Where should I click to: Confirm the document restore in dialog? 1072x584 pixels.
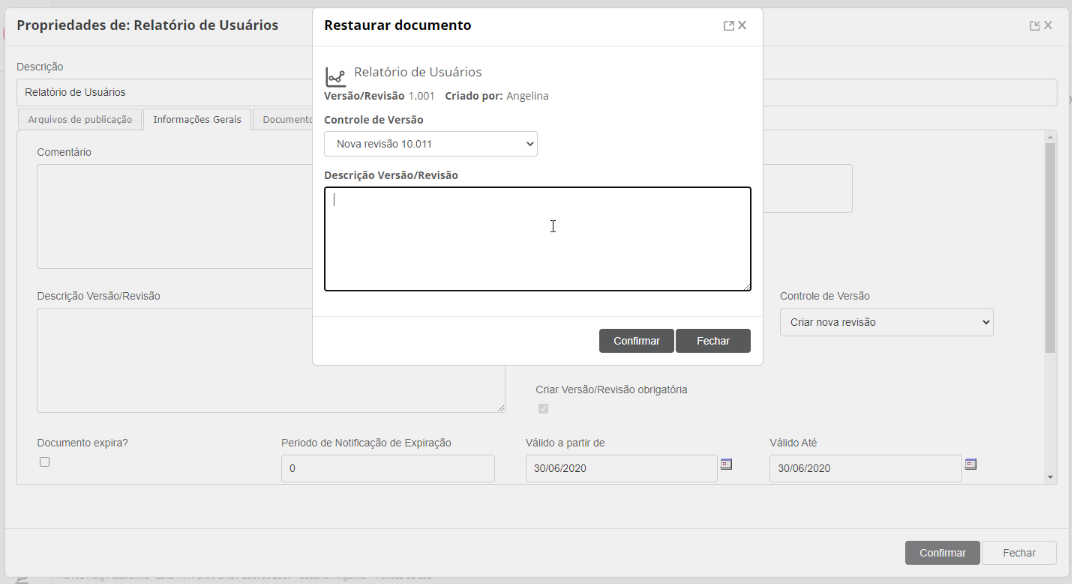636,341
